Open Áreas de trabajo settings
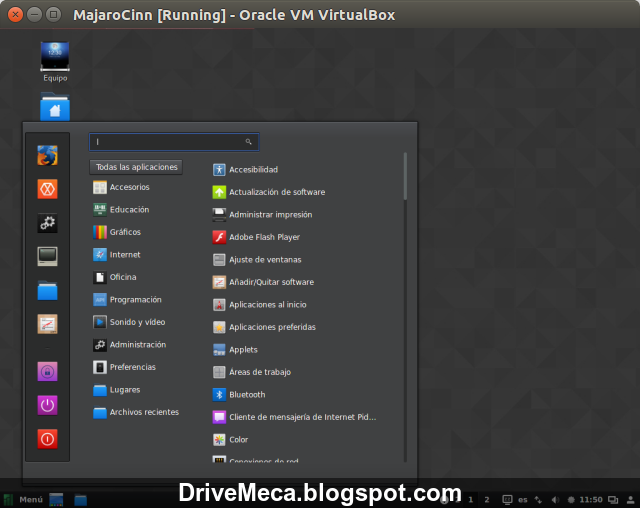Screen dimensions: 640x508 point(252,372)
